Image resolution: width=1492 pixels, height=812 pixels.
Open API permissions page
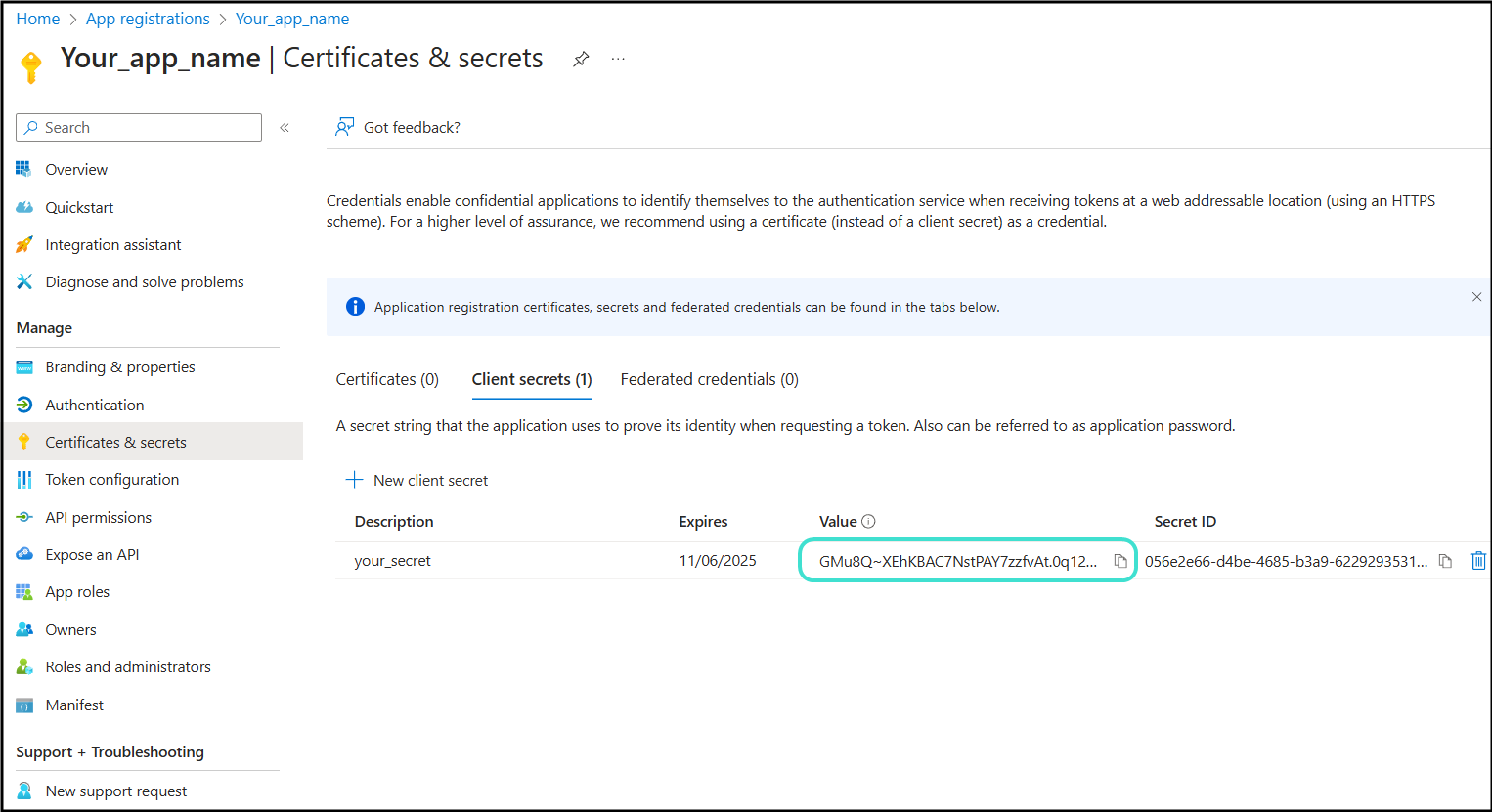click(x=99, y=517)
